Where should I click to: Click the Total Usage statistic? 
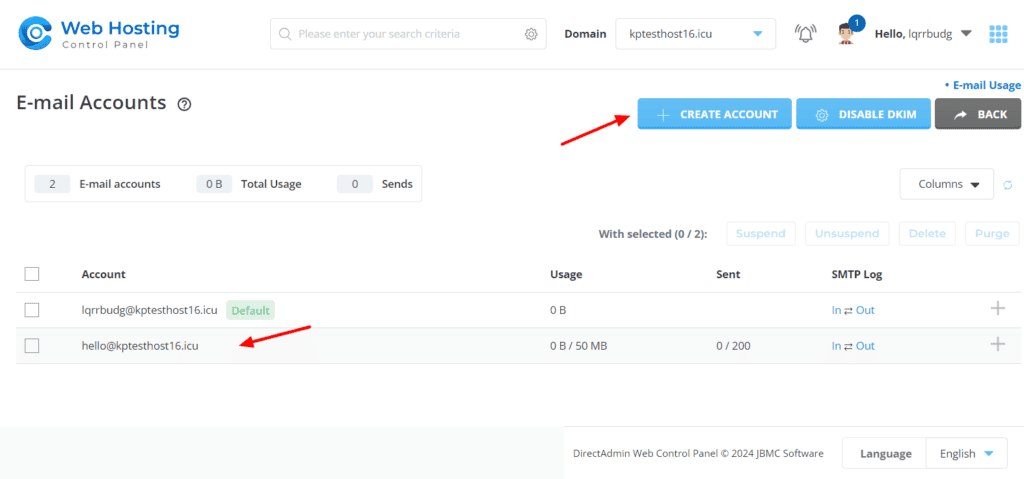249,184
